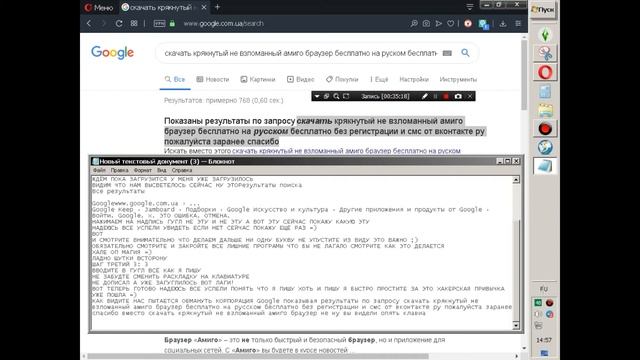
Task: Take a snapshot with Opera camera icon
Action: pos(426,24)
